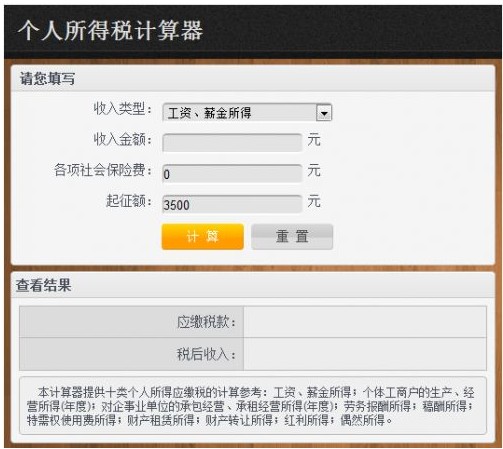This screenshot has width=503, height=449.
Task: Click the 收入金额 label
Action: [x=122, y=139]
